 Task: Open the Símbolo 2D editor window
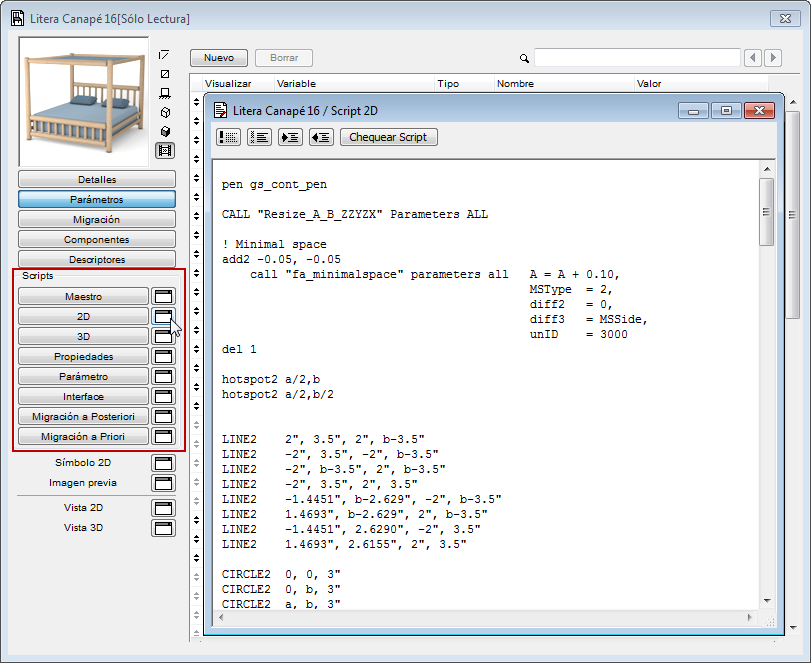coord(163,462)
